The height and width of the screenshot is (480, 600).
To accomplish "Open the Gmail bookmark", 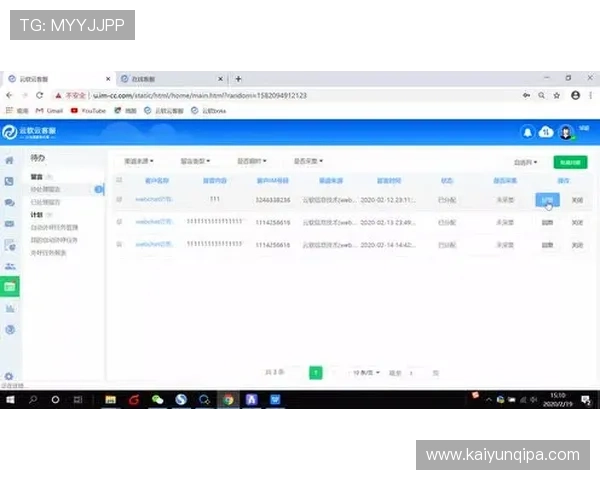I will pyautogui.click(x=49, y=111).
